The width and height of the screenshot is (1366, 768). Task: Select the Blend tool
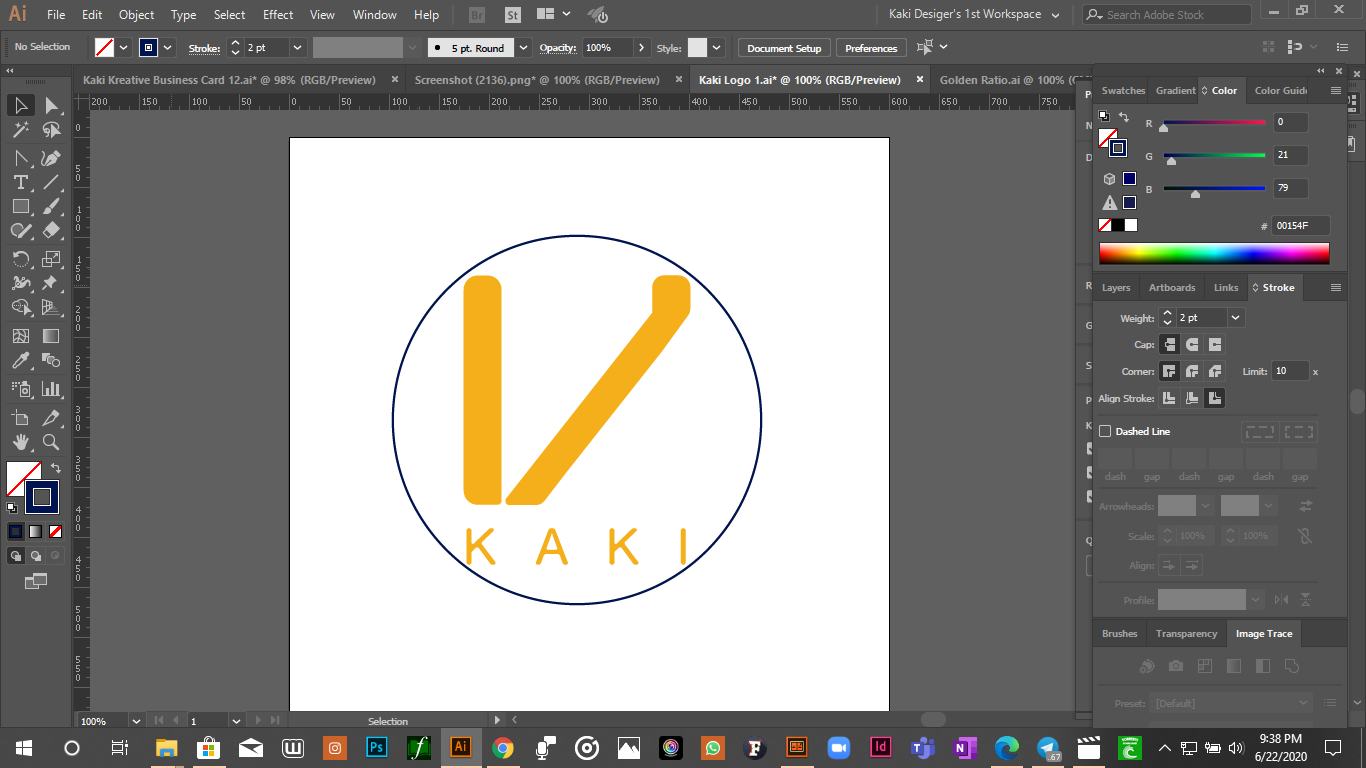point(51,360)
